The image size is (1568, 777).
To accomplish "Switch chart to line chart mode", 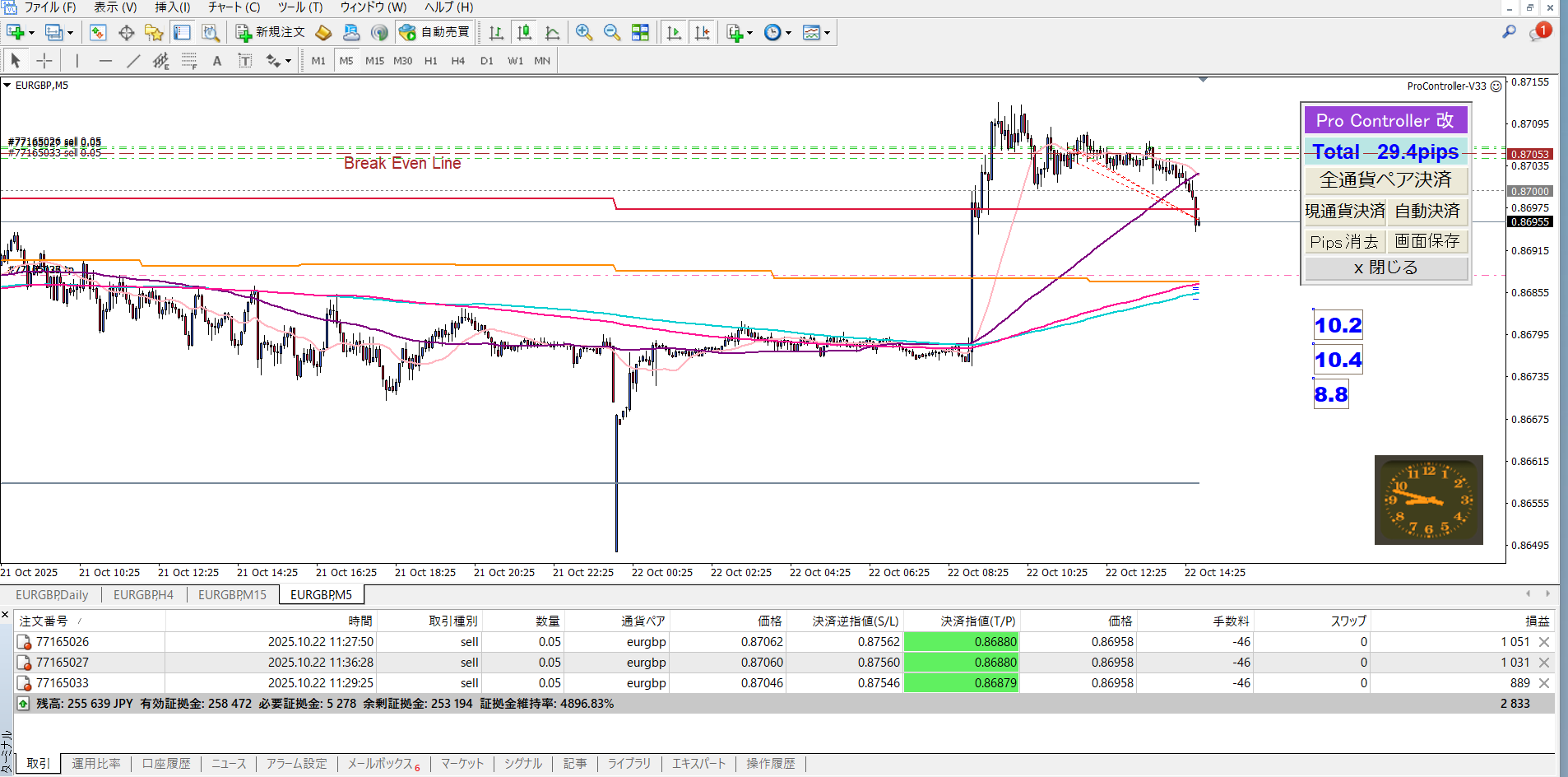I will point(553,33).
